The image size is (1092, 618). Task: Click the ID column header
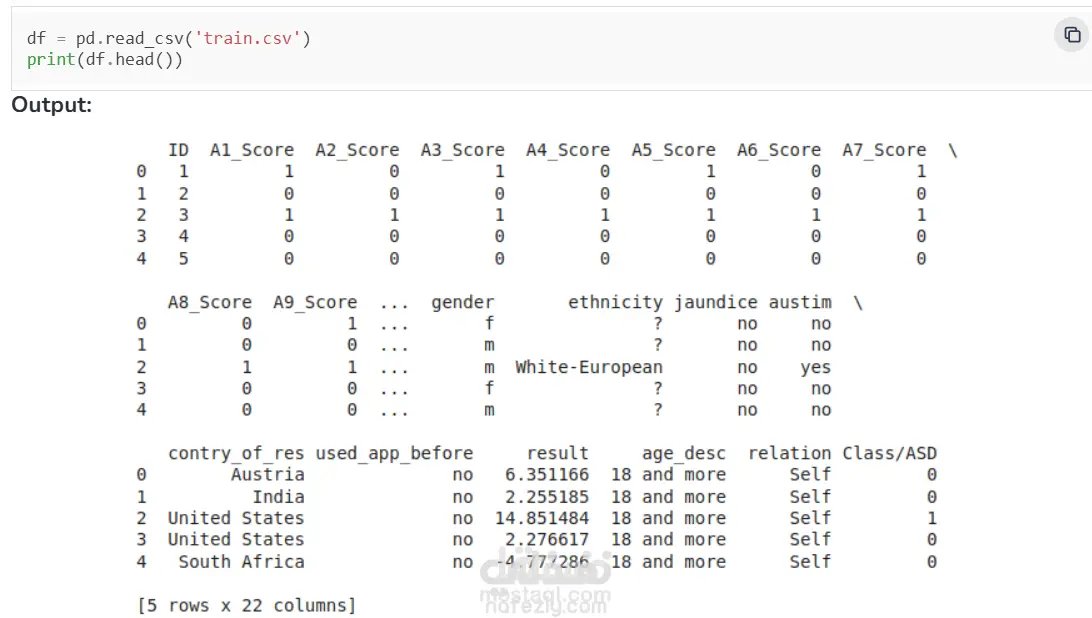(178, 150)
